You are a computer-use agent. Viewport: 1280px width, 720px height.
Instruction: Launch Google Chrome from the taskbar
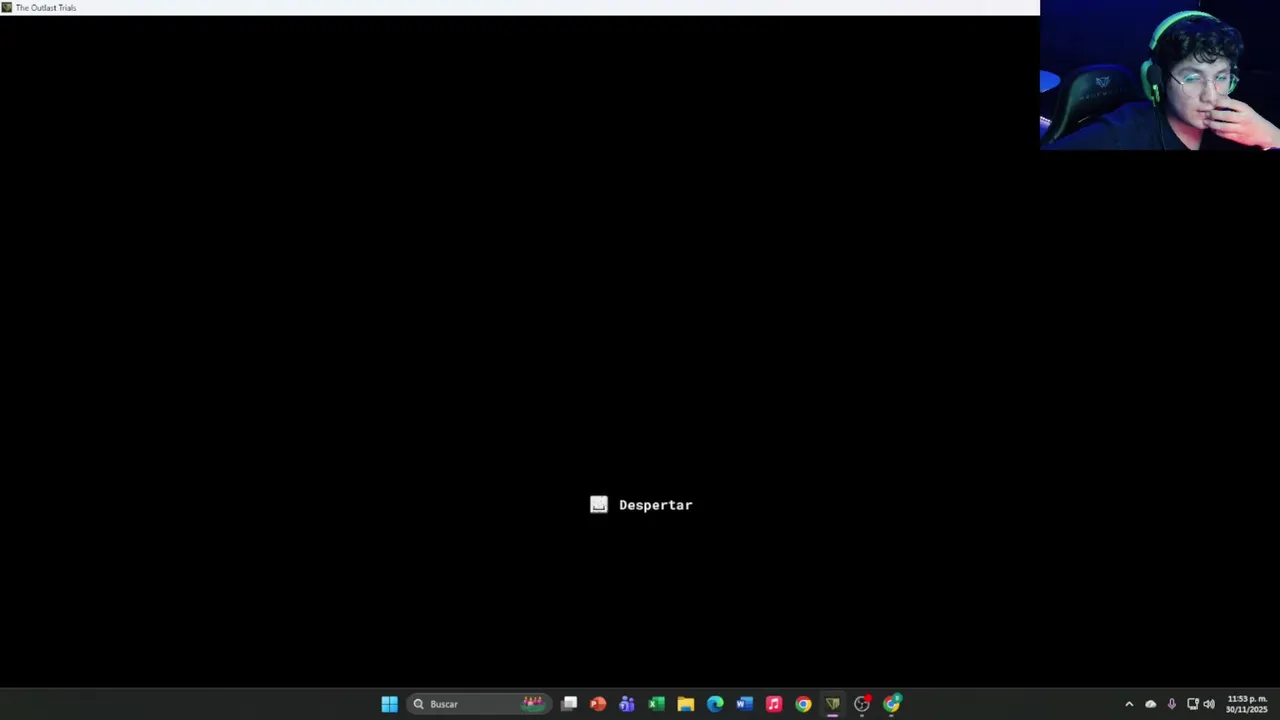pos(803,704)
